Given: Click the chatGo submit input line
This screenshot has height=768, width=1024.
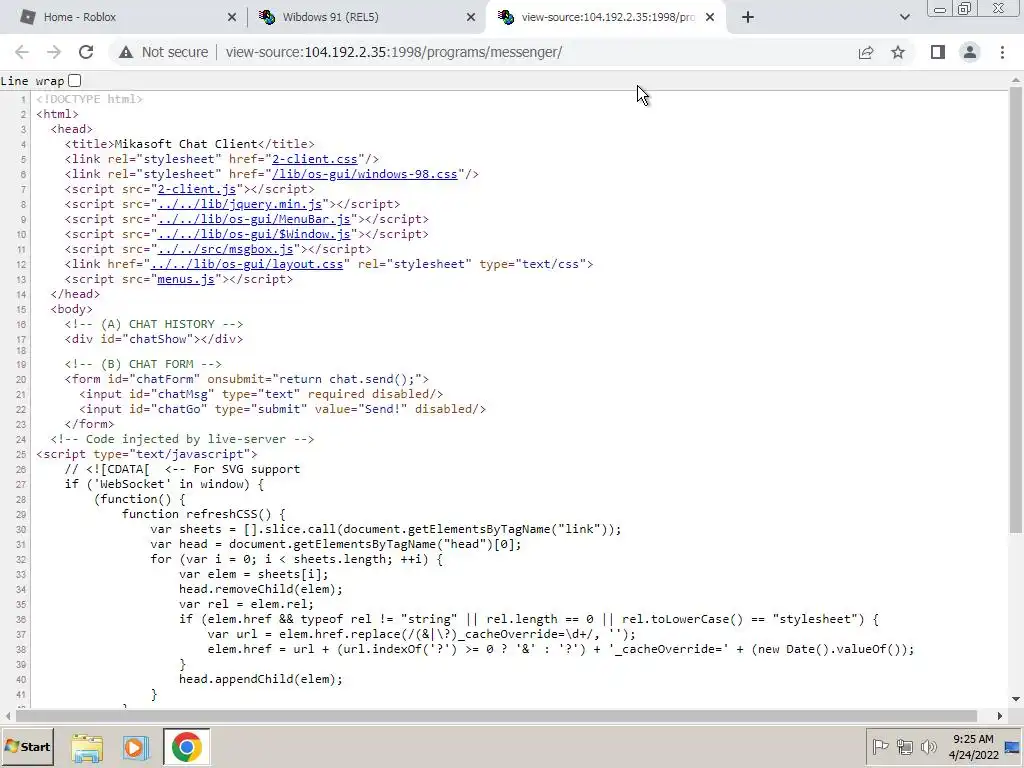Looking at the screenshot, I should click(x=282, y=409).
